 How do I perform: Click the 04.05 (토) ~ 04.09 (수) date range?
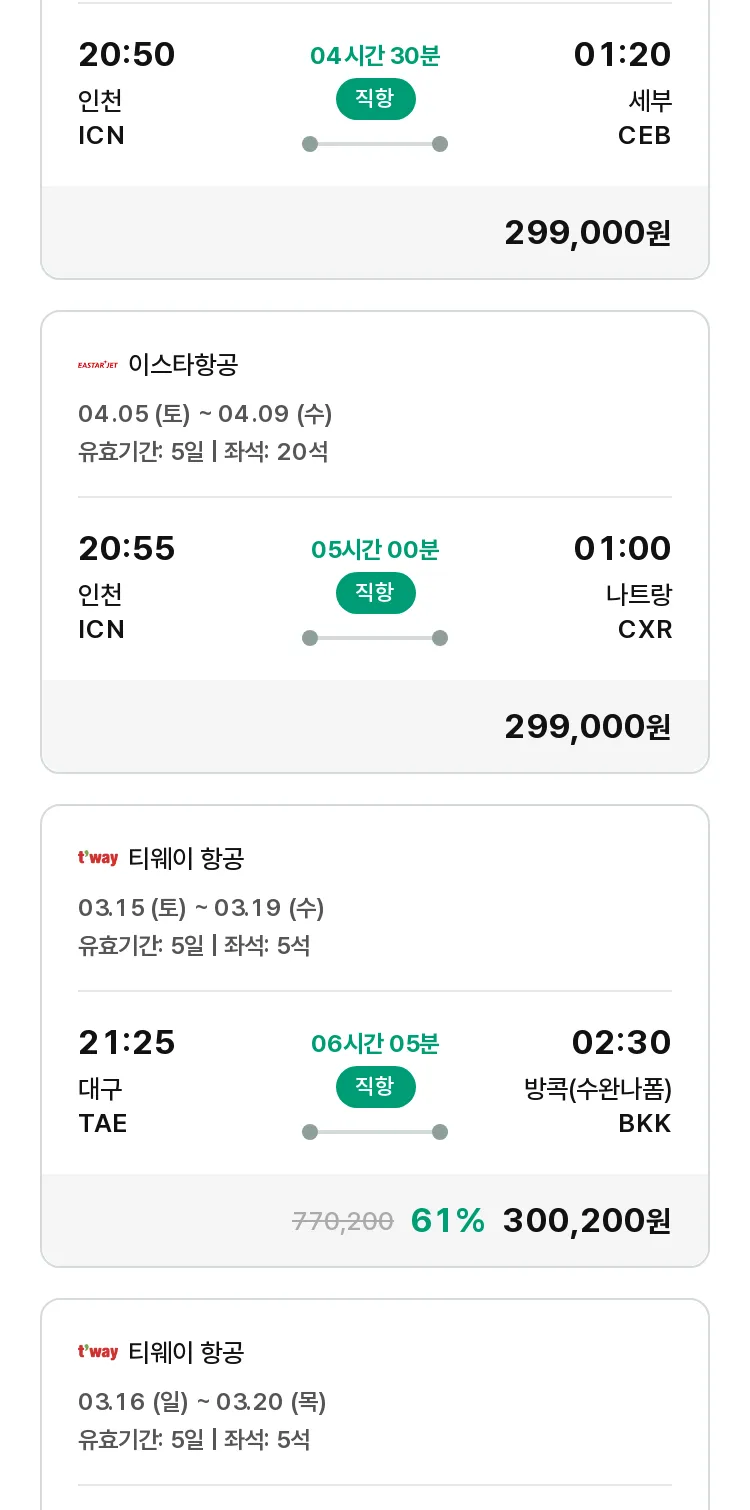click(205, 414)
